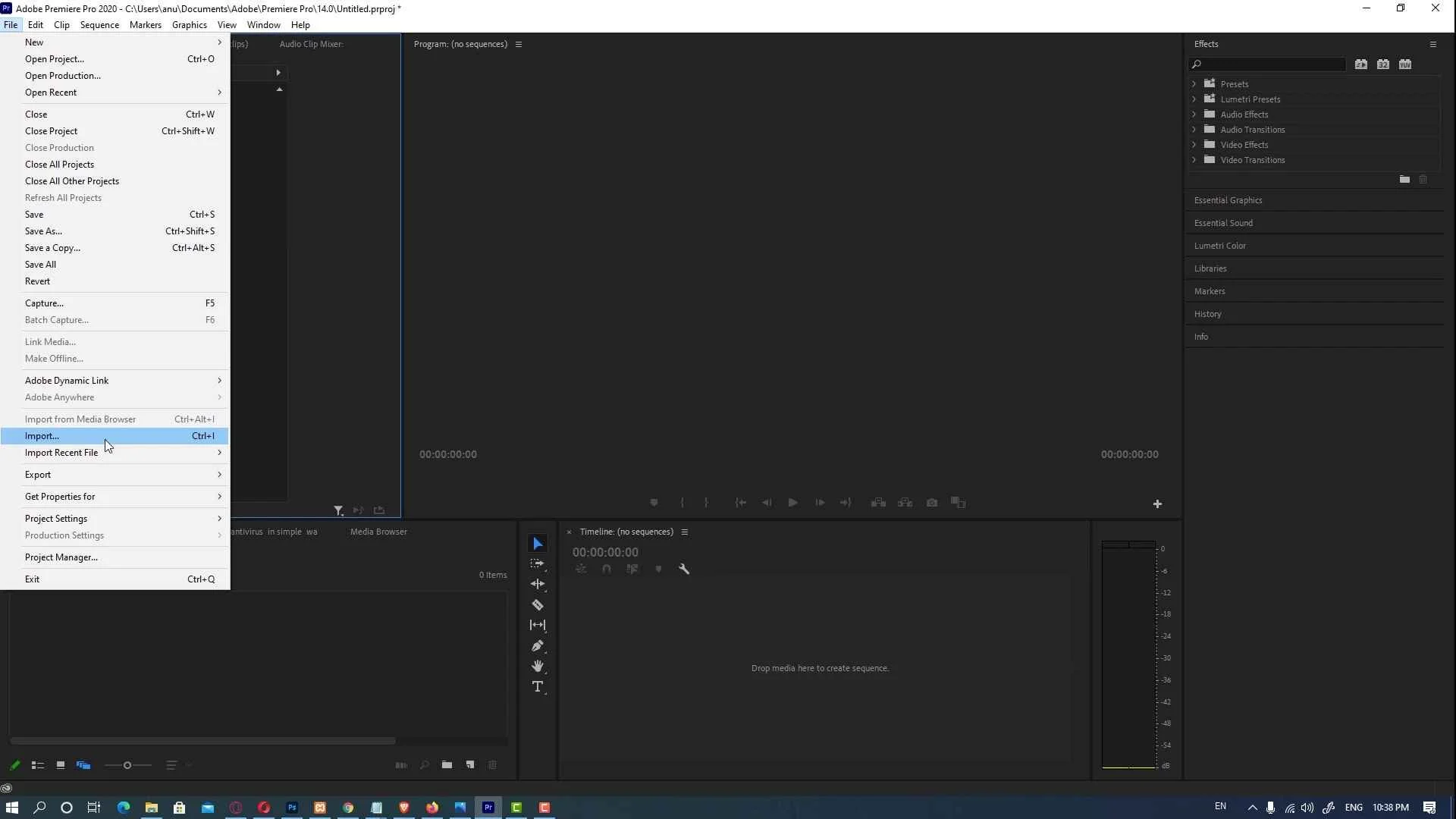This screenshot has width=1456, height=819.
Task: Click Add Marker in Program monitor
Action: 654,503
